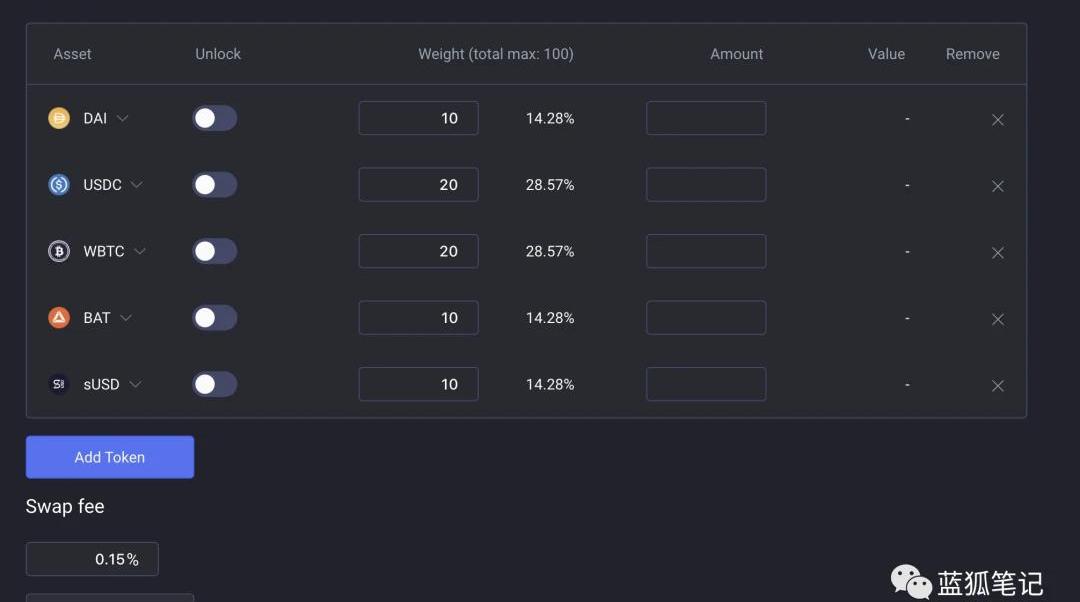Delete the sUSD row using X
The height and width of the screenshot is (602, 1080).
click(997, 386)
